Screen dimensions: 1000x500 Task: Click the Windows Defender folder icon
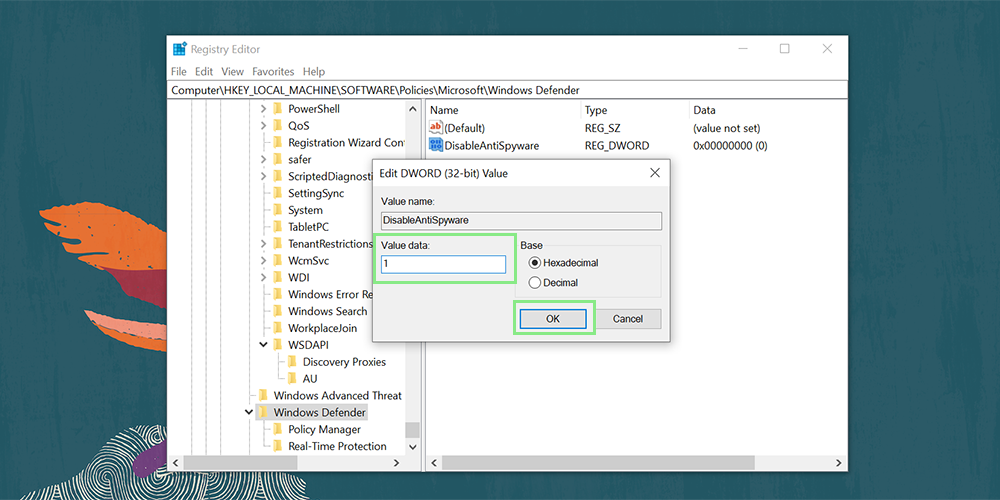pyautogui.click(x=263, y=413)
